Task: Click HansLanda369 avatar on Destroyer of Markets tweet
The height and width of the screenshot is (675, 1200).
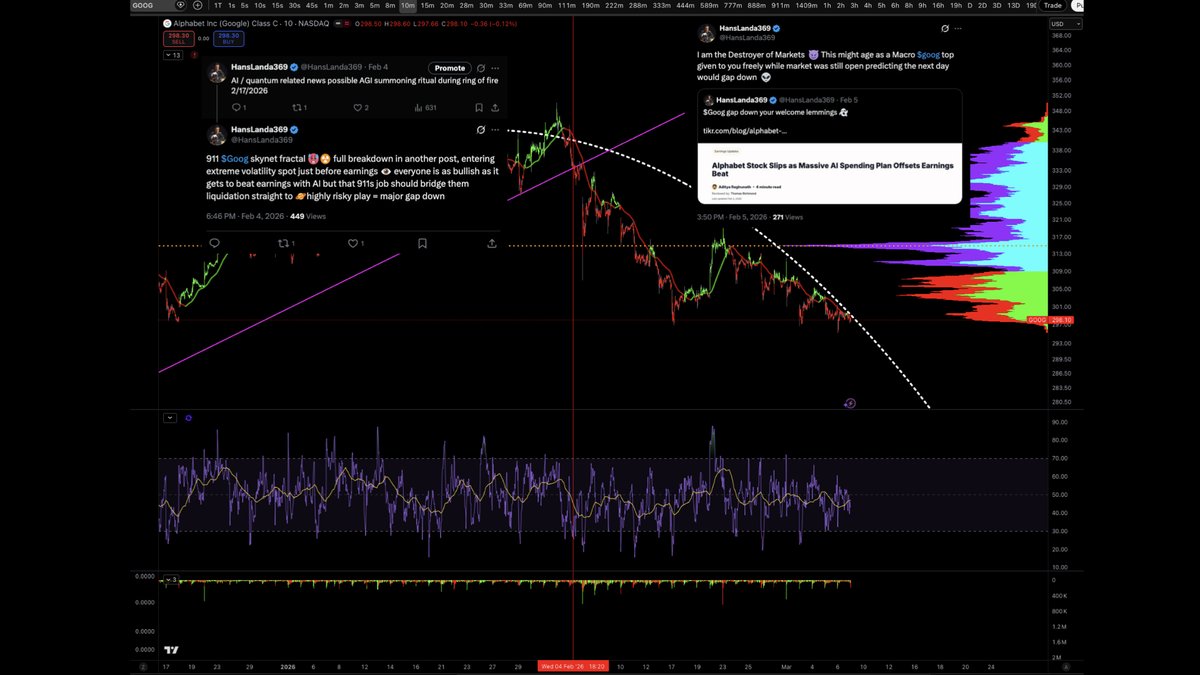Action: (x=706, y=33)
